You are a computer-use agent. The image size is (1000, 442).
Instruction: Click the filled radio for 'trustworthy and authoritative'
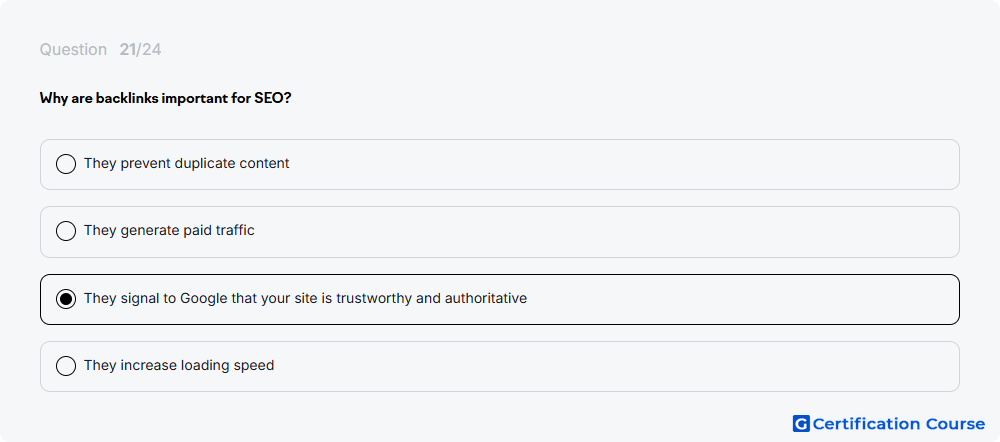(x=66, y=298)
